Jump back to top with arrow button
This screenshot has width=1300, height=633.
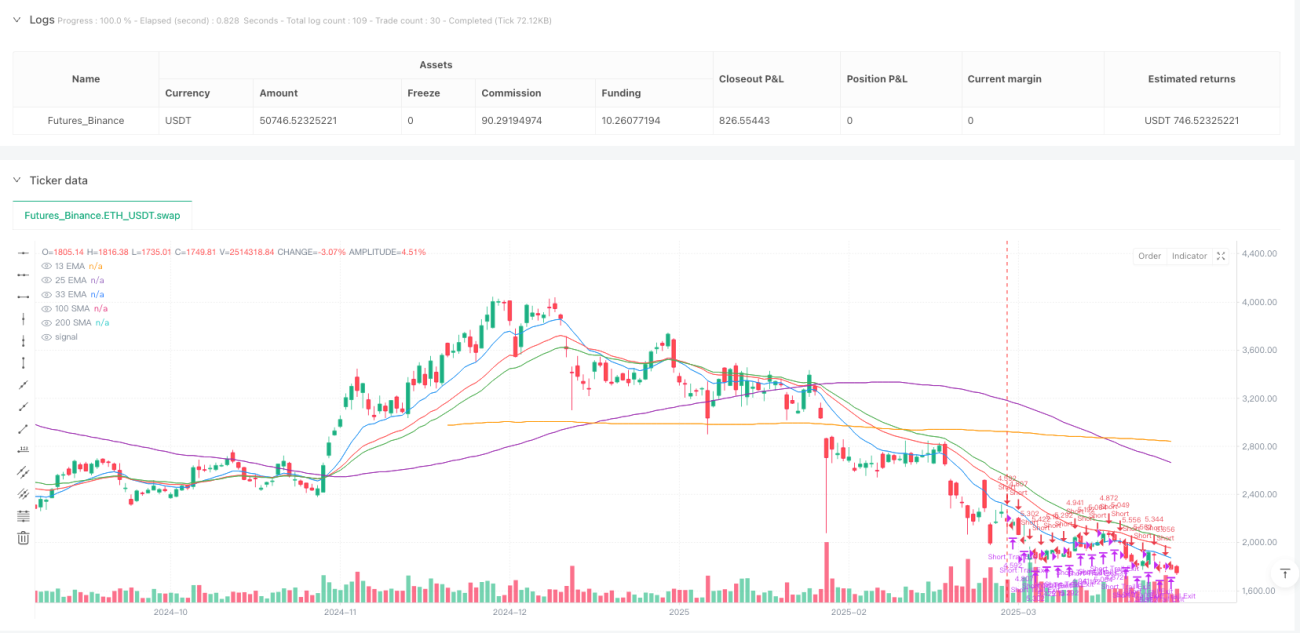pyautogui.click(x=1286, y=573)
